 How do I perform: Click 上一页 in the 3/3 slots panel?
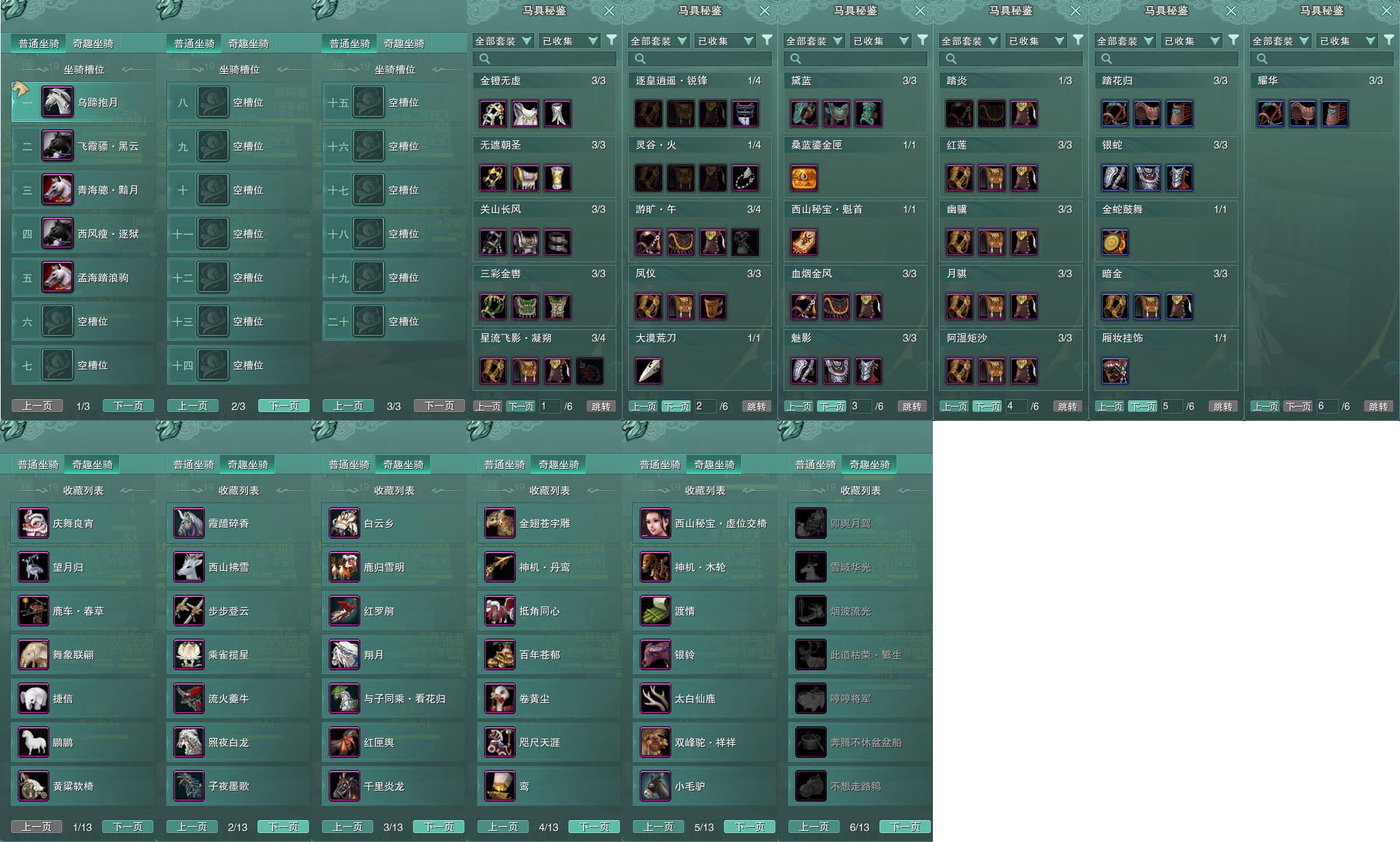[x=348, y=406]
